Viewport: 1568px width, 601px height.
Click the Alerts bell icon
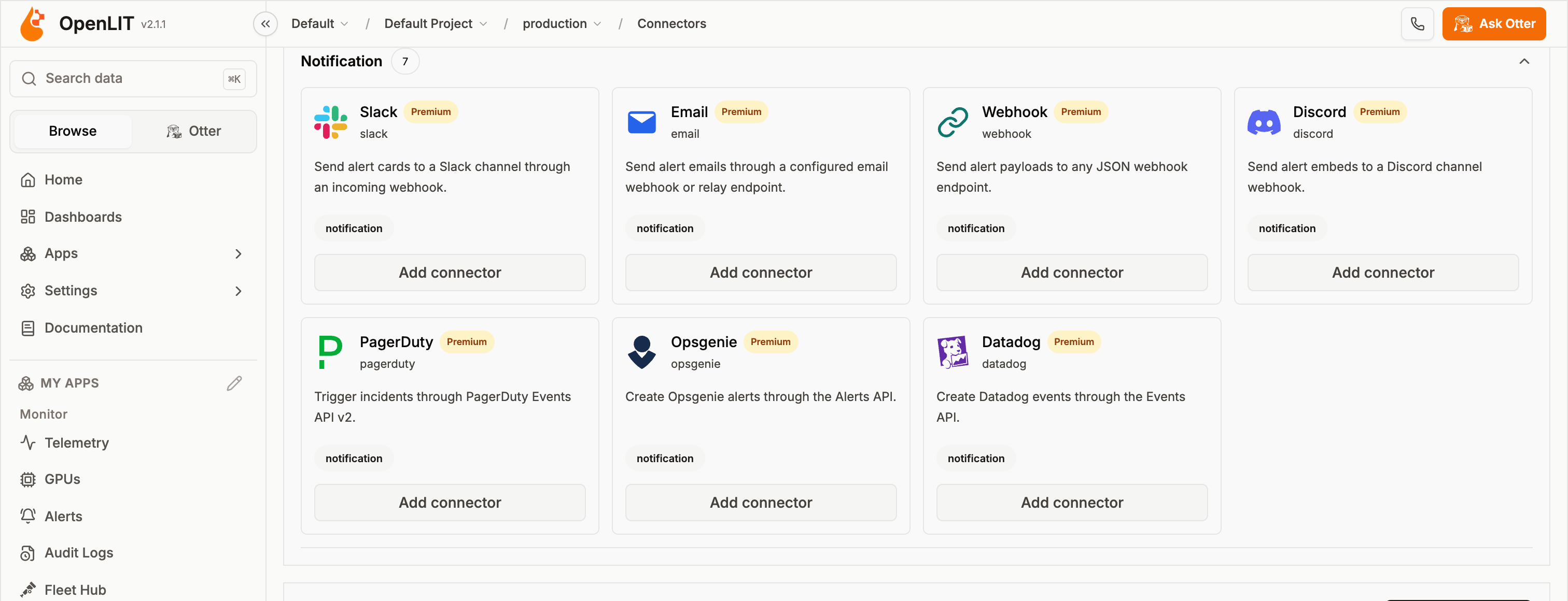pos(28,516)
